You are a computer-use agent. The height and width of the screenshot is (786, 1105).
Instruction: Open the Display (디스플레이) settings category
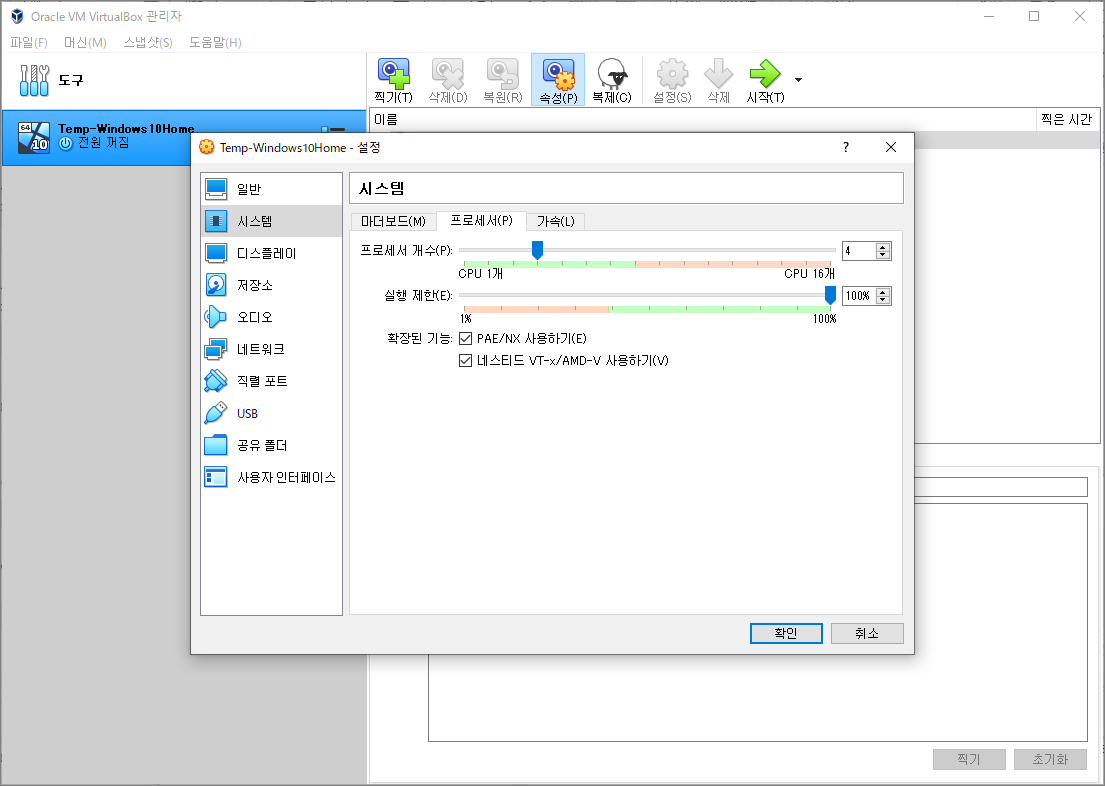(x=271, y=253)
